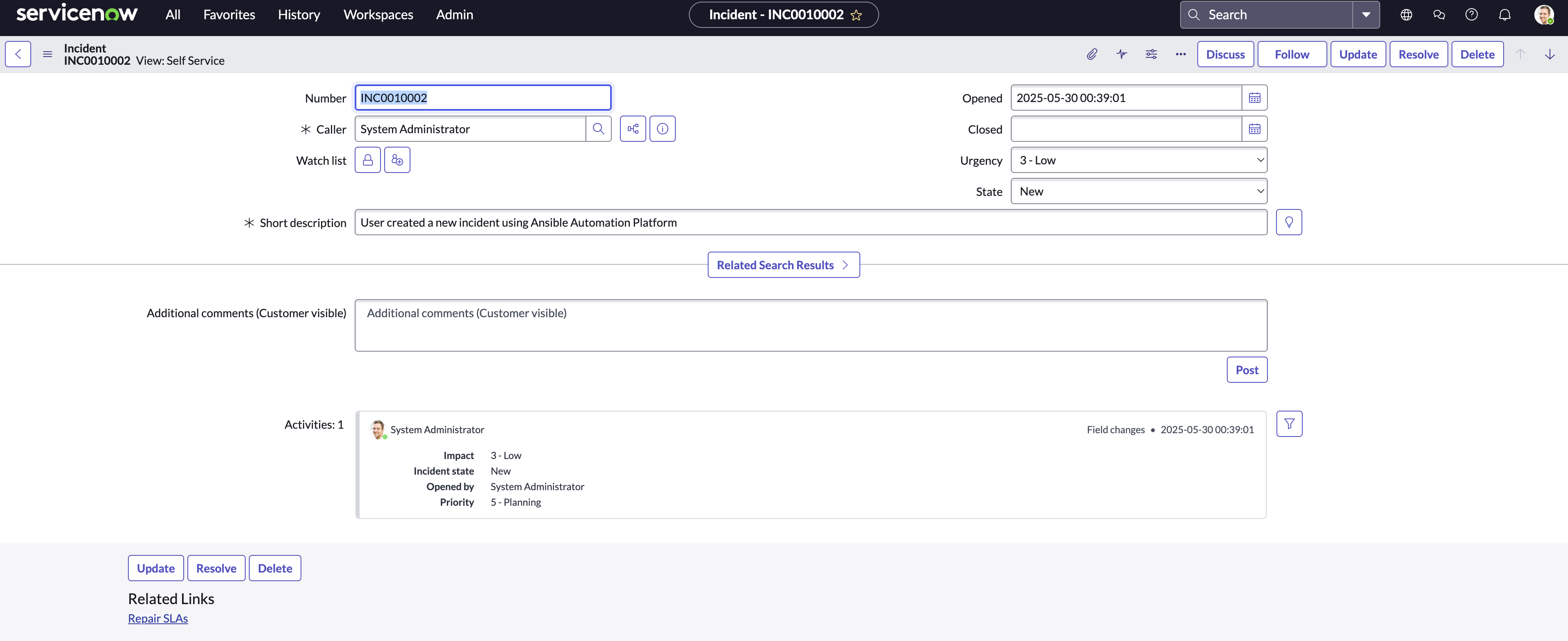Click the short description suggestion lightbulb

point(1289,223)
